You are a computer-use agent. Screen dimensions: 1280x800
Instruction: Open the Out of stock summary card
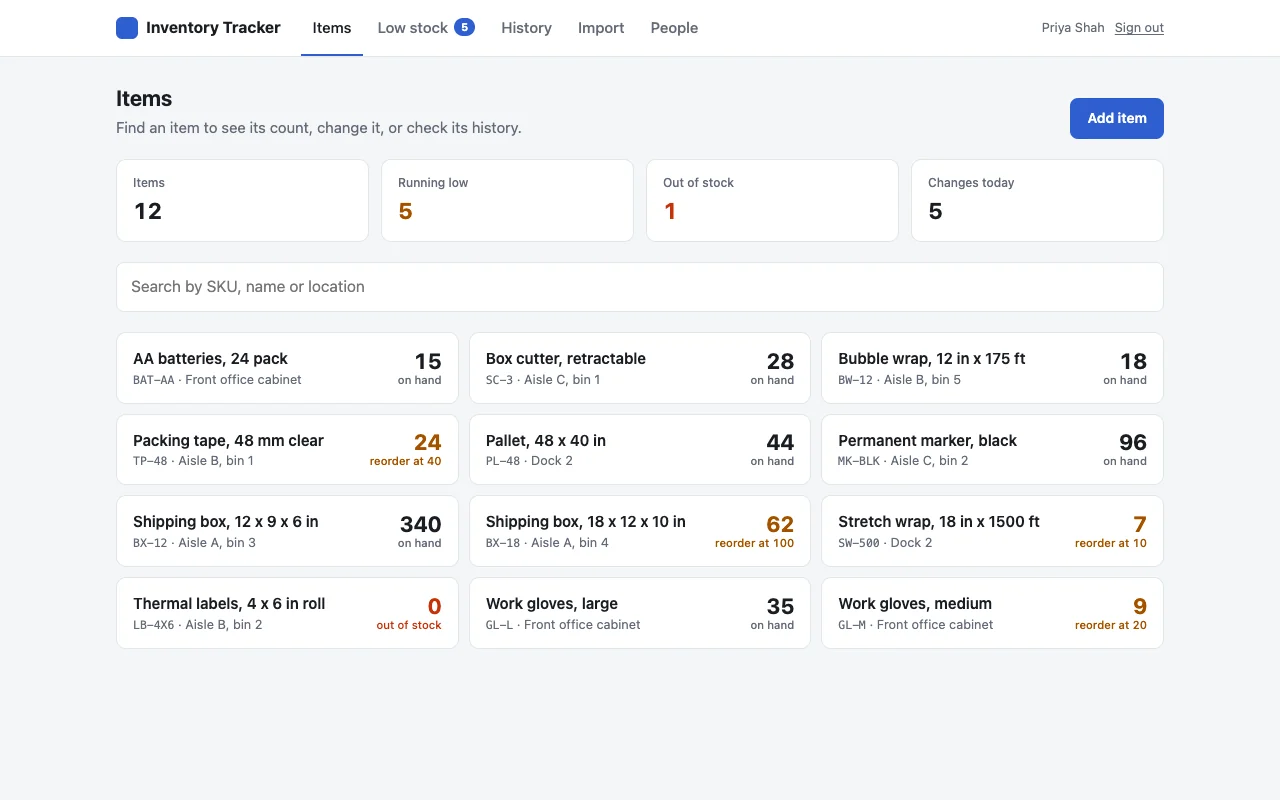772,200
